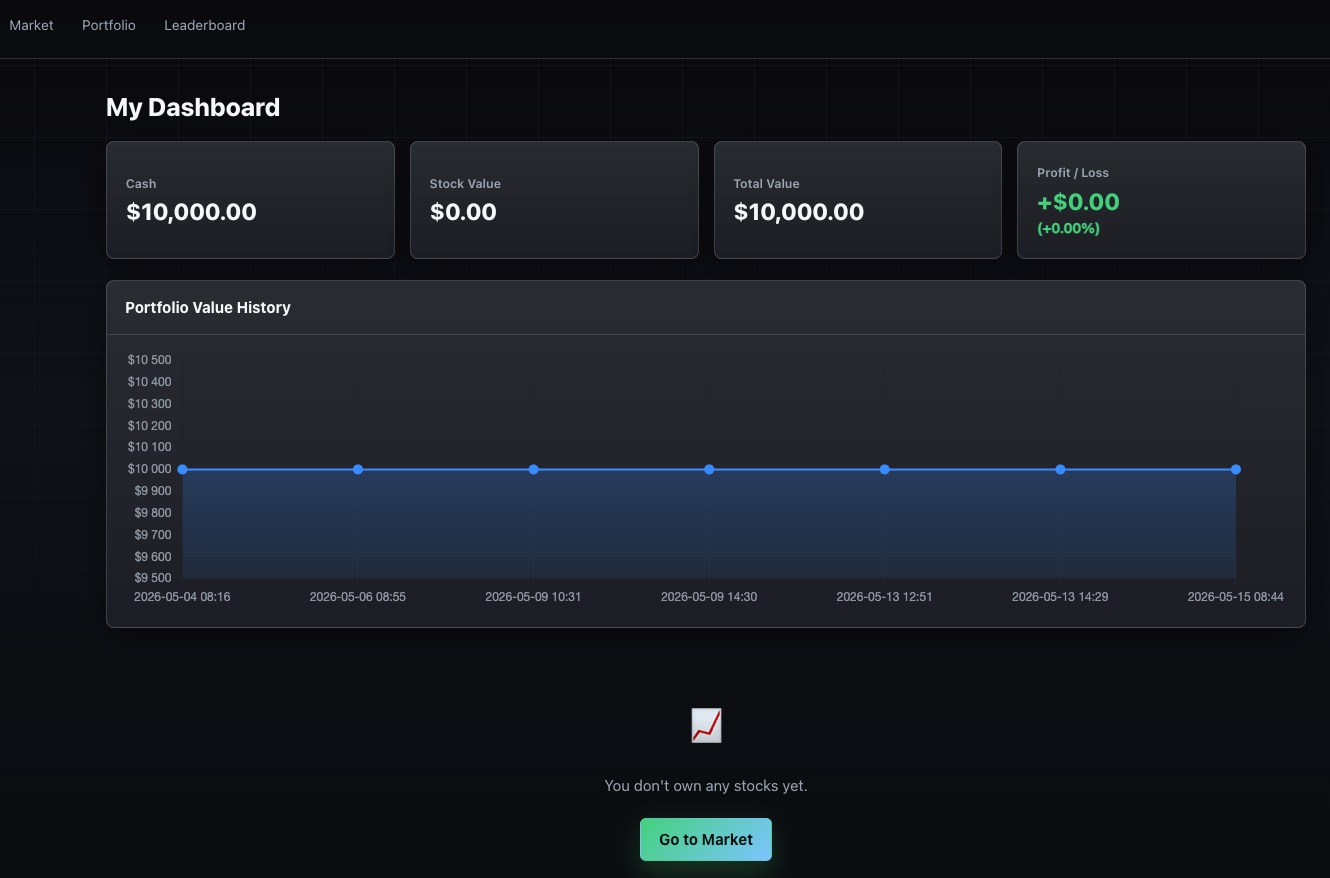Click the Total Value card label

[x=766, y=184]
